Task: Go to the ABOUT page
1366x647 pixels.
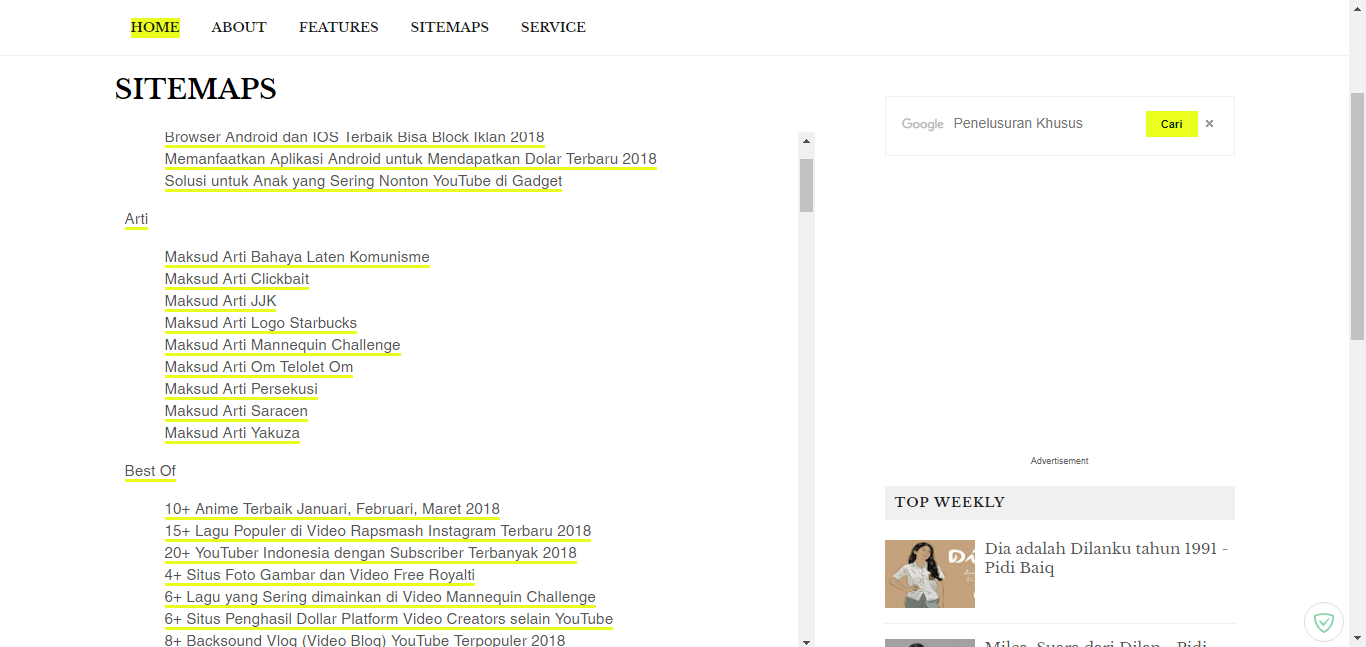Action: (239, 27)
